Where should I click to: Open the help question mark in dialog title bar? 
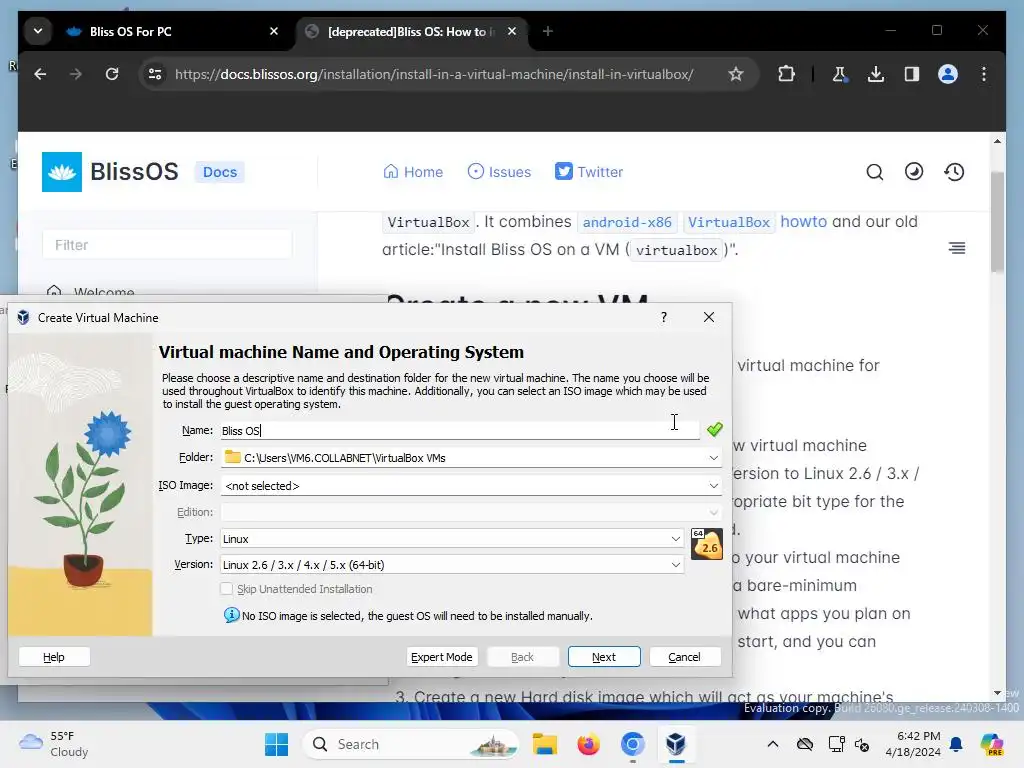click(x=664, y=317)
